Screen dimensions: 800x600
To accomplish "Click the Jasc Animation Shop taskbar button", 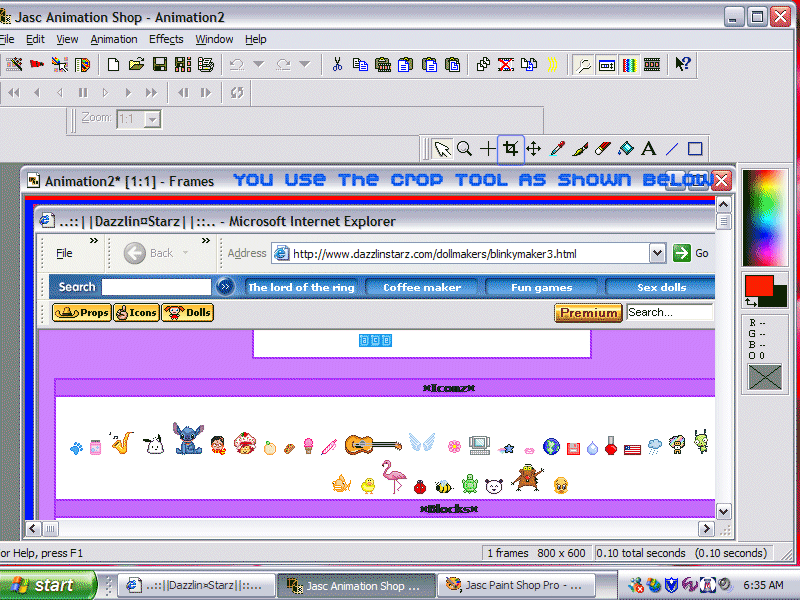I will click(x=356, y=585).
